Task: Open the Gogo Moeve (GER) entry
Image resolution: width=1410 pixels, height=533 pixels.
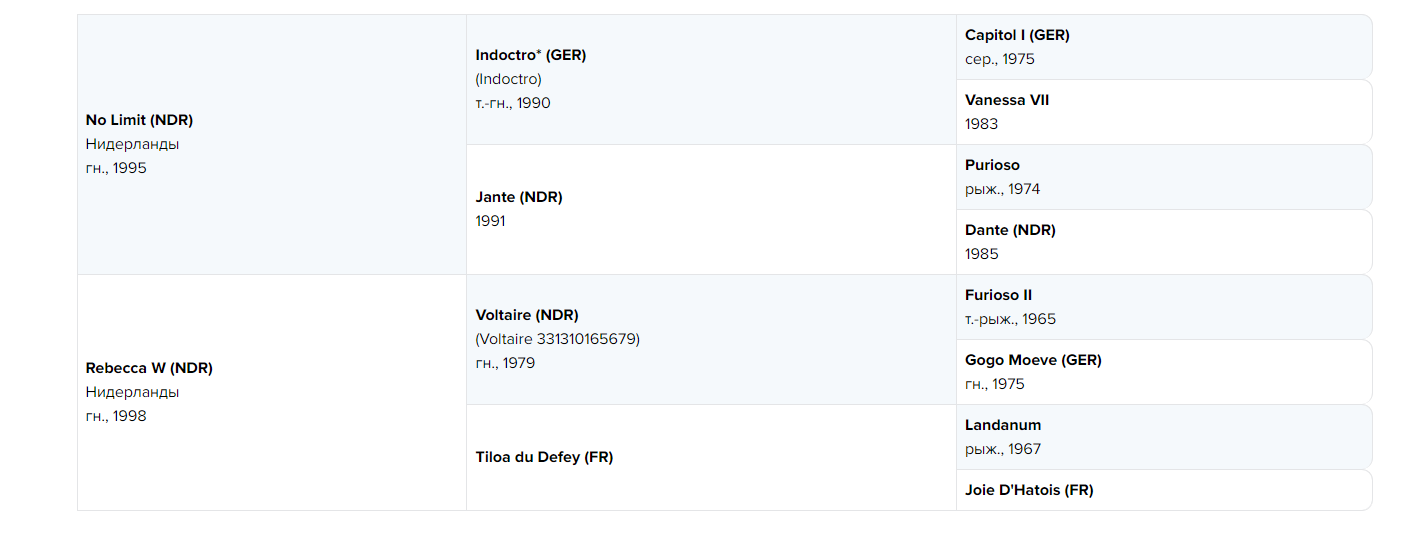Action: point(1033,360)
